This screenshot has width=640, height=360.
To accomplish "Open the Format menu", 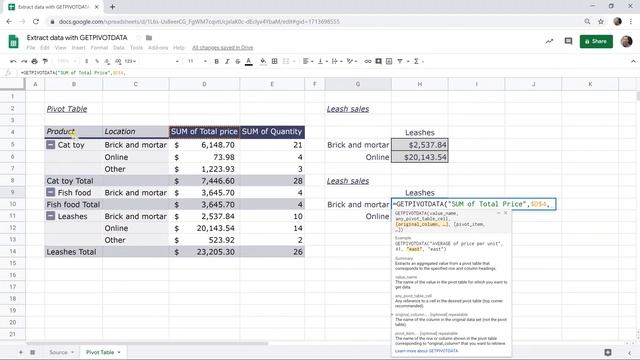I will click(99, 48).
